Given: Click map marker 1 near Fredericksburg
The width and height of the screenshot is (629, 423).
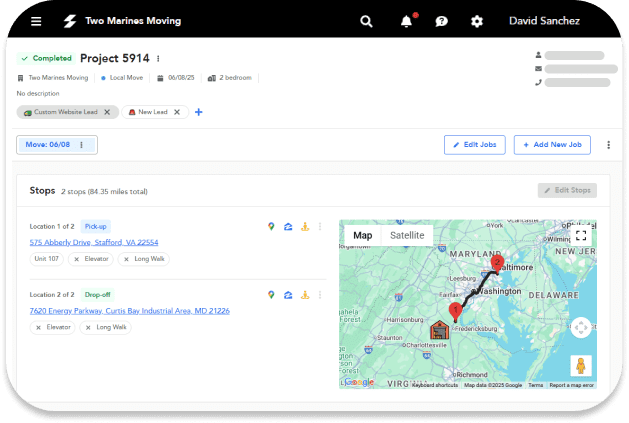Looking at the screenshot, I should (x=455, y=312).
